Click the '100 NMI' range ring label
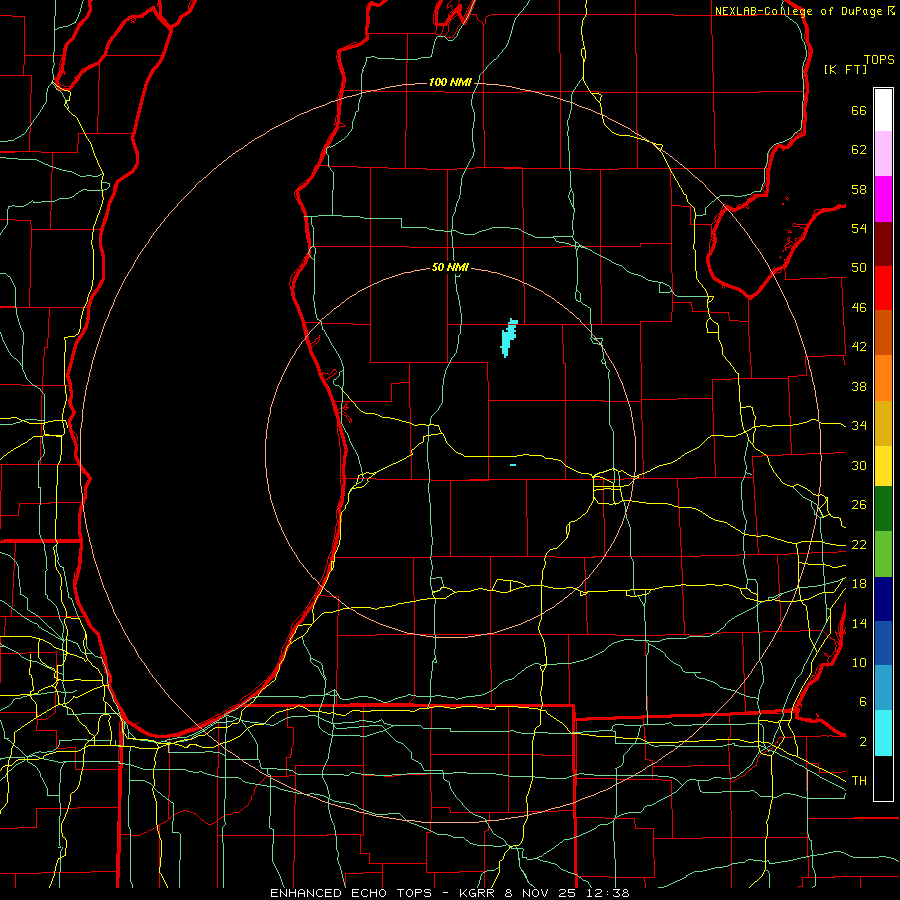The width and height of the screenshot is (900, 900). pos(450,83)
